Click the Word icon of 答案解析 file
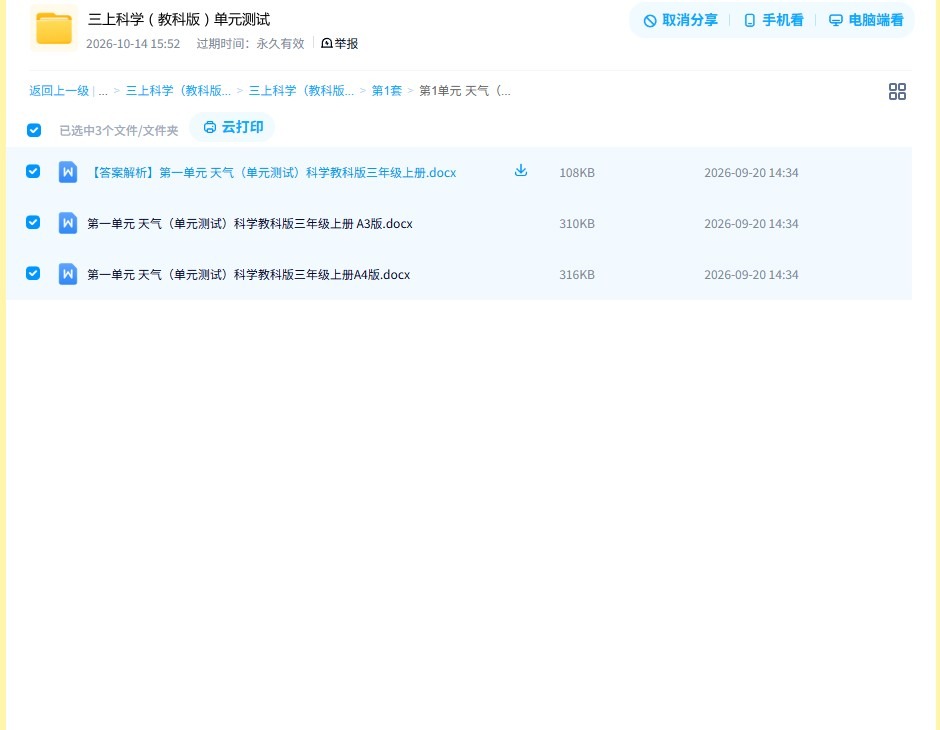 coord(68,172)
